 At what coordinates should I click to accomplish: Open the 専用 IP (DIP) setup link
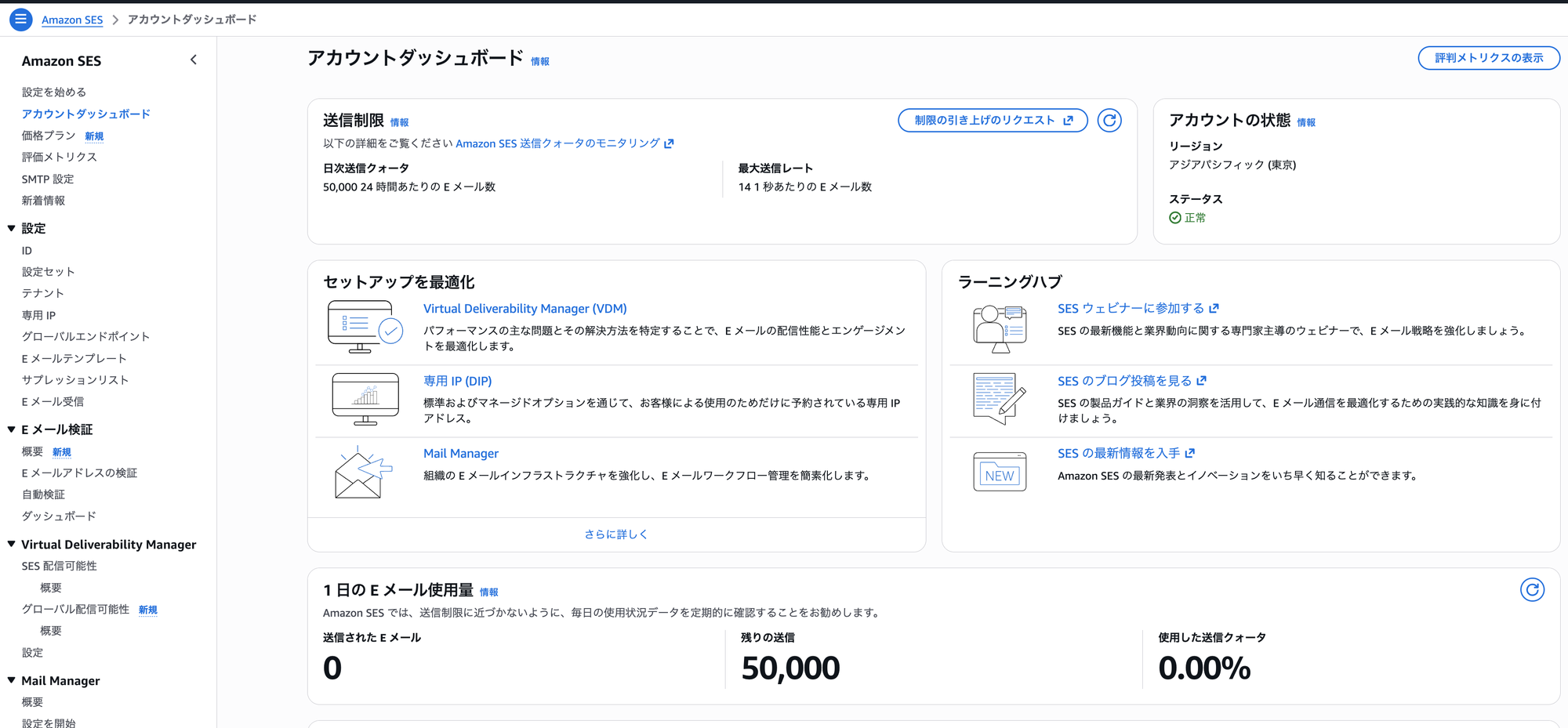[458, 381]
